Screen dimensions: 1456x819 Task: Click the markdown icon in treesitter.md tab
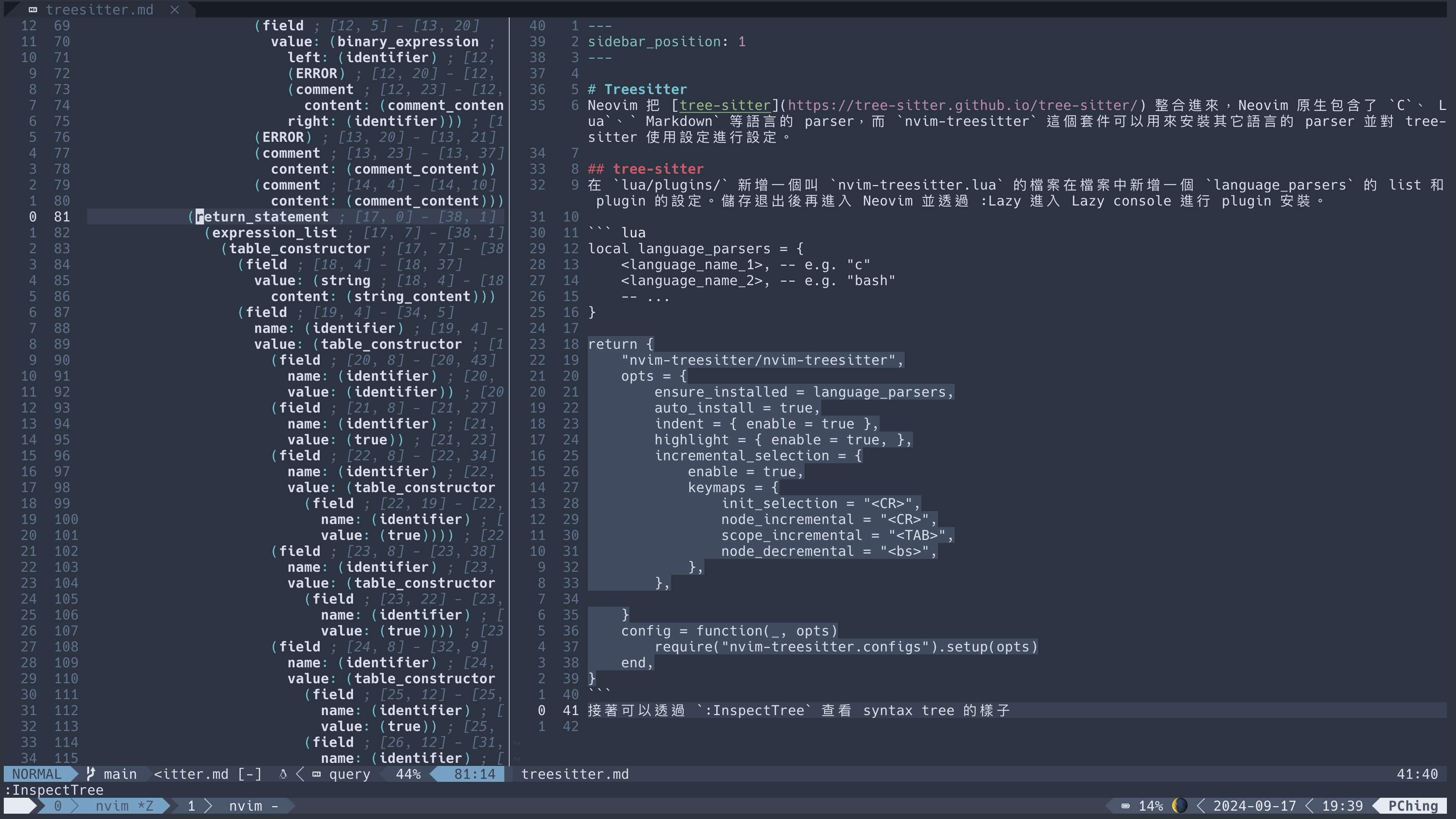tap(33, 9)
